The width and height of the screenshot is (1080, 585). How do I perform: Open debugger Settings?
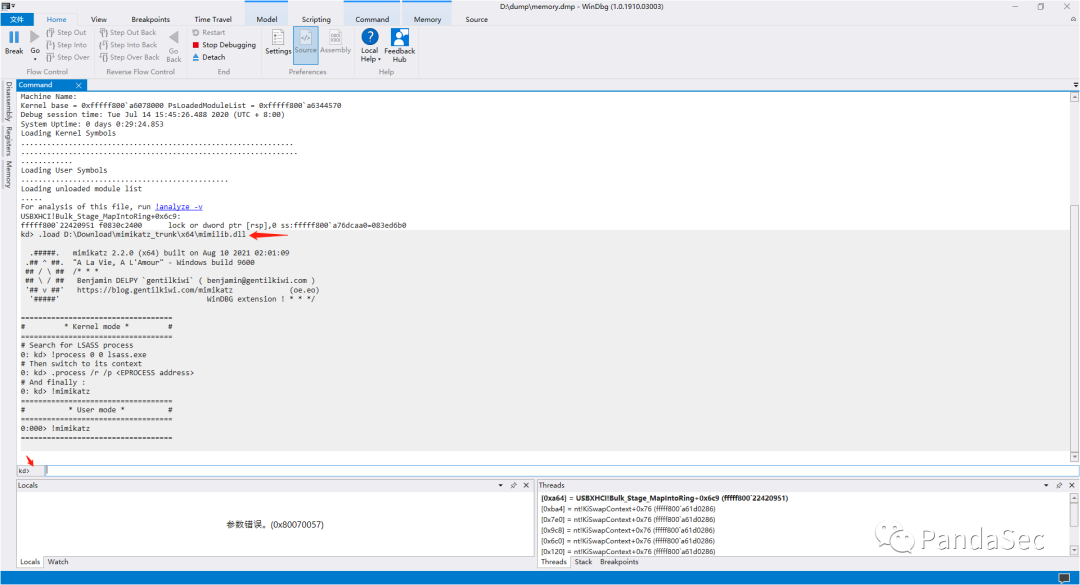click(278, 42)
